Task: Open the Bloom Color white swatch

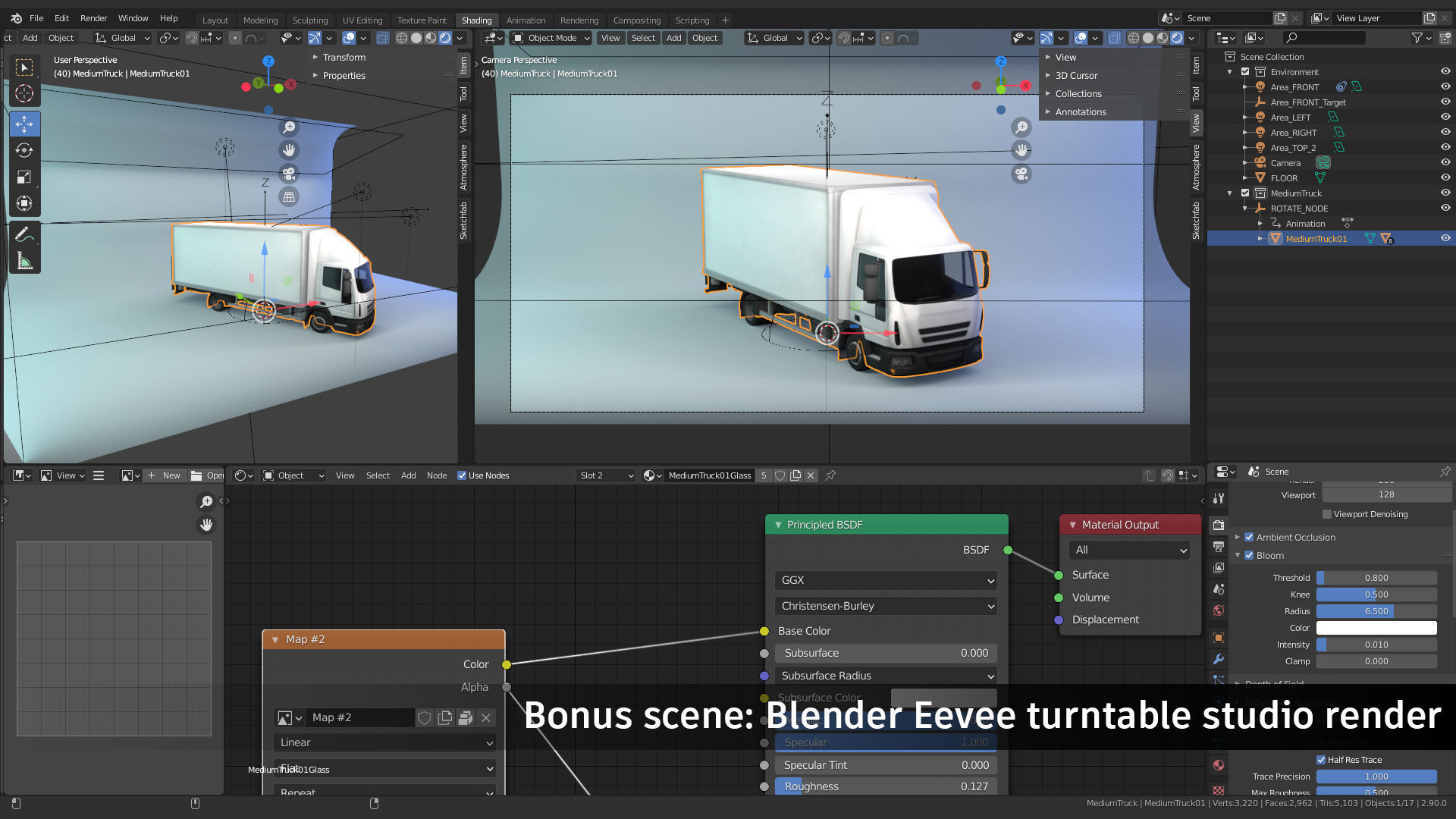Action: pyautogui.click(x=1376, y=628)
